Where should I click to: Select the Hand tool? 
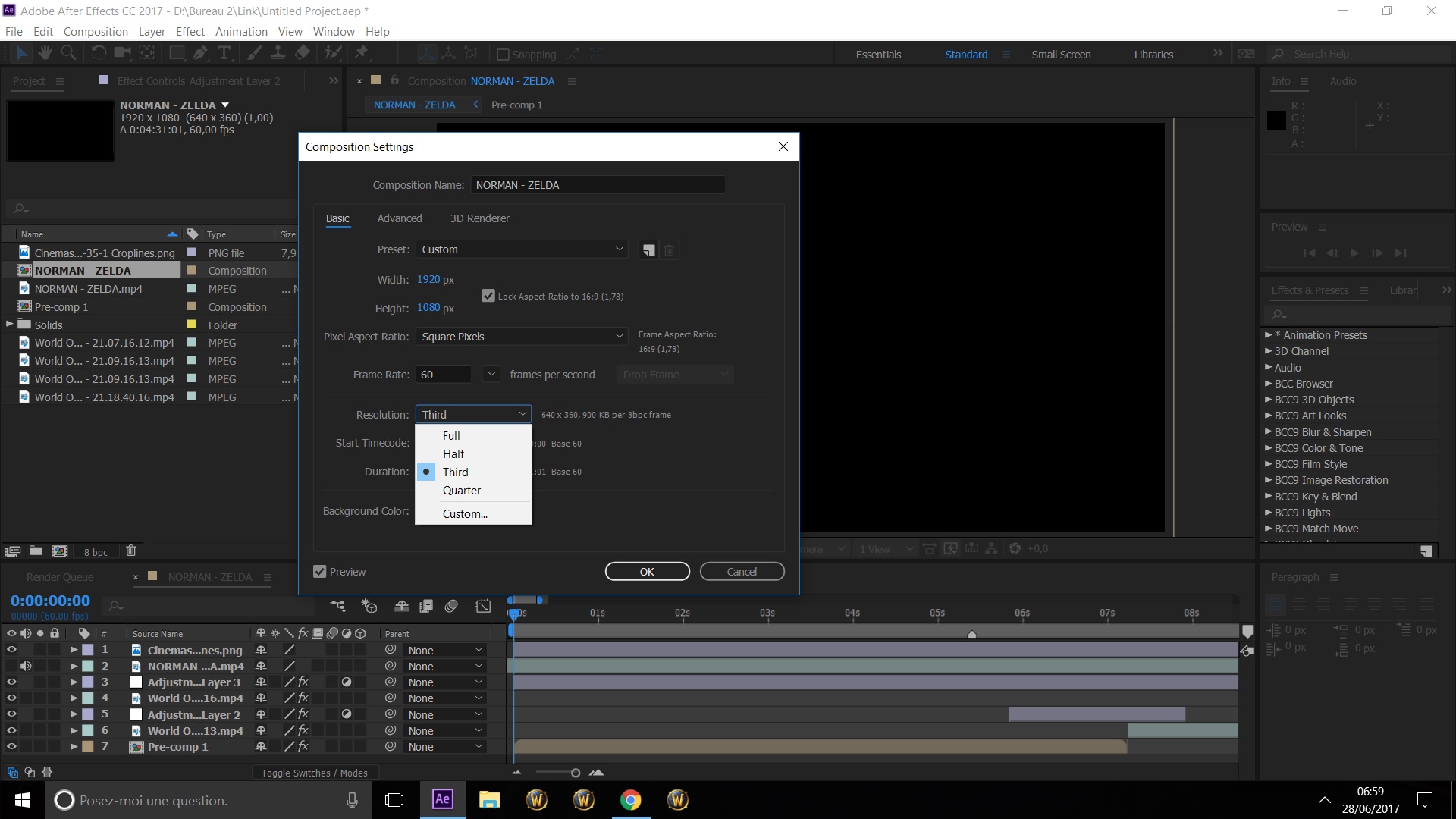(x=45, y=53)
